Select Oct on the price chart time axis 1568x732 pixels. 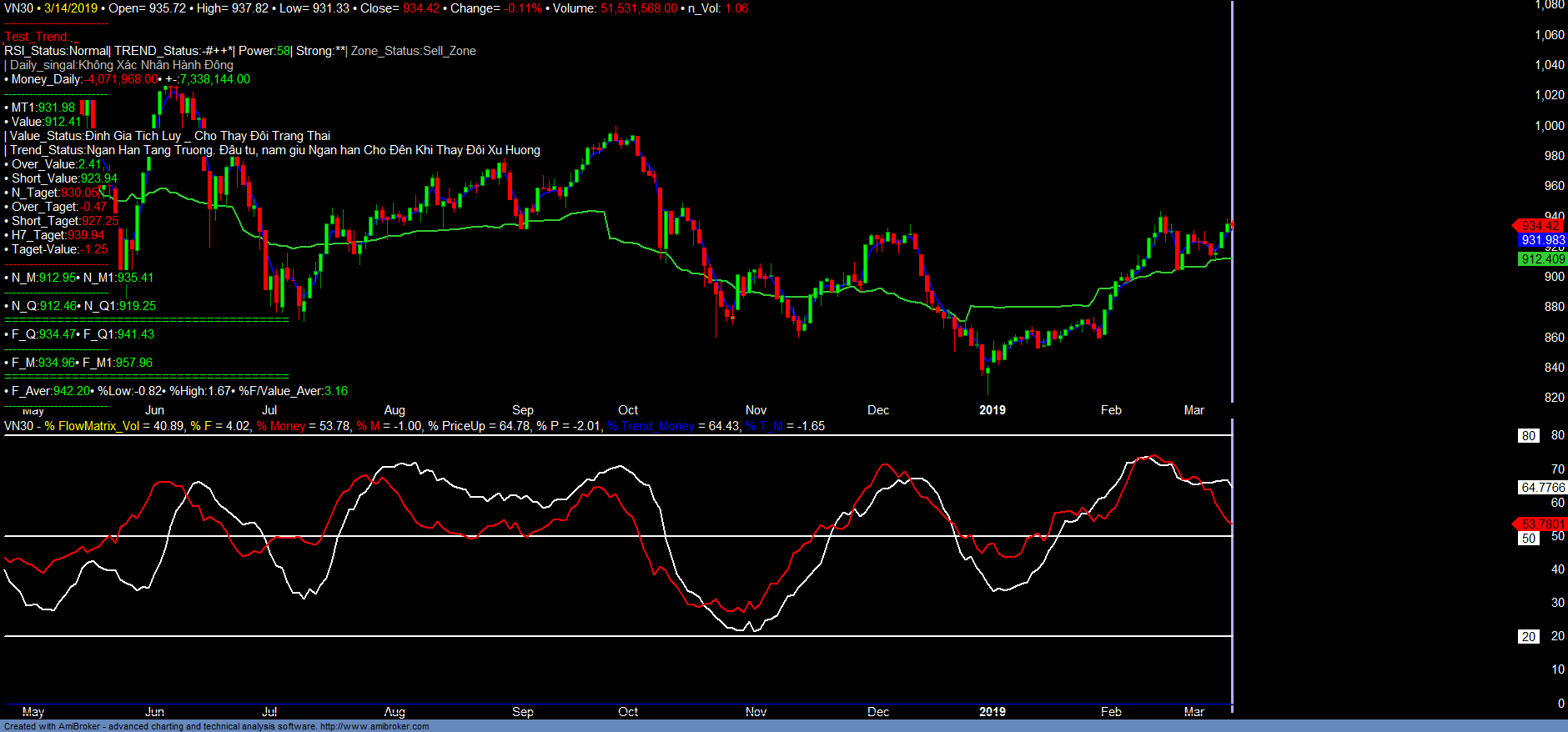pos(628,410)
